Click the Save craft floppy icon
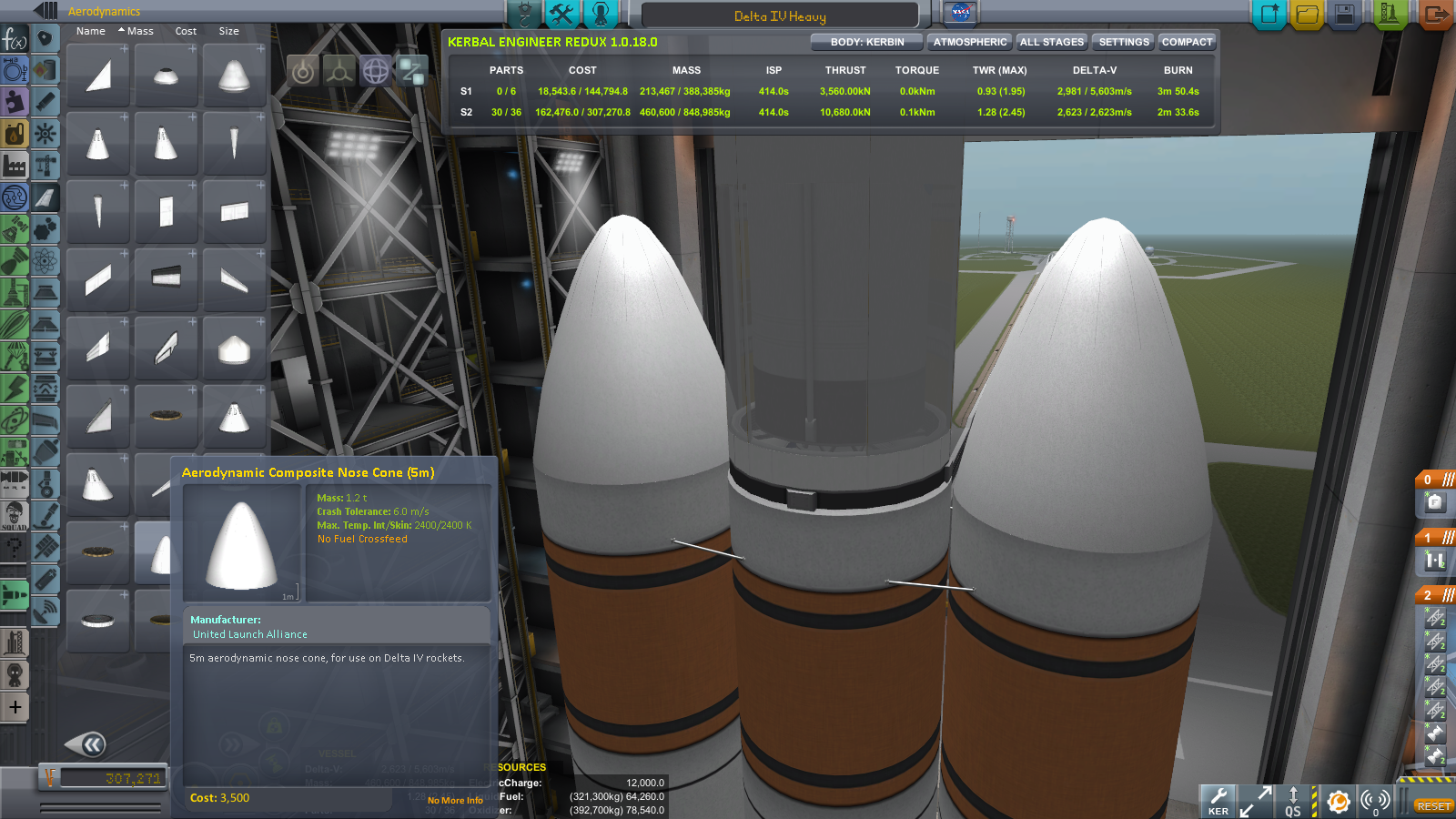Viewport: 1456px width, 819px height. (x=1344, y=15)
